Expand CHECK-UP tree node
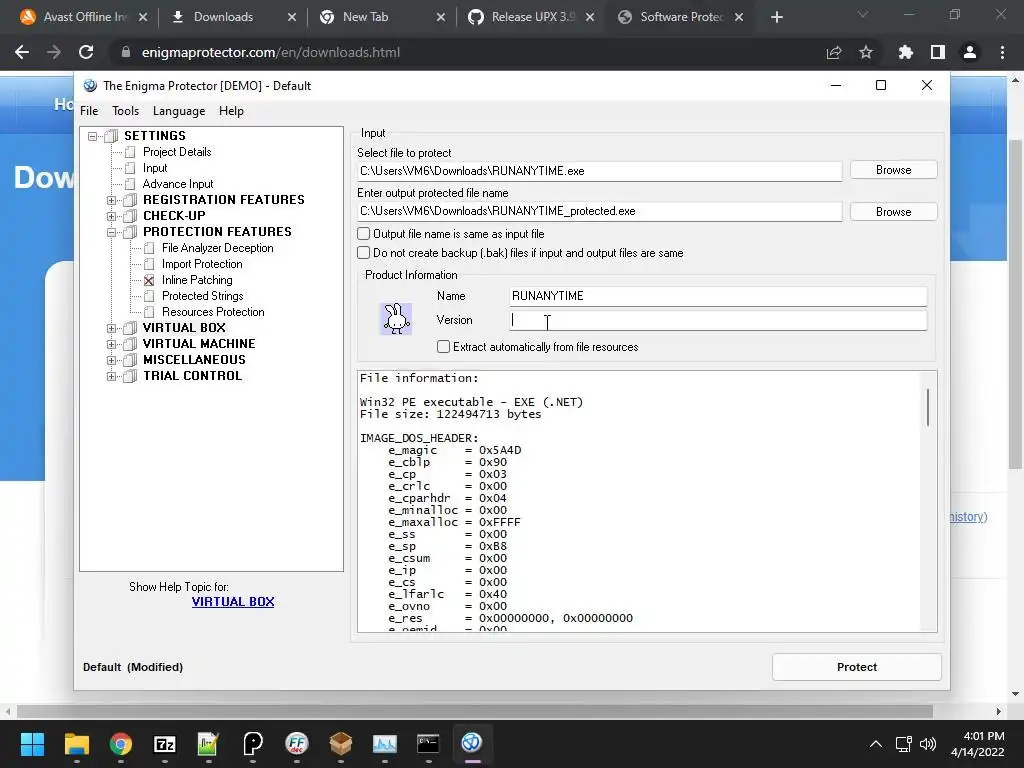The height and width of the screenshot is (768, 1024). point(112,216)
